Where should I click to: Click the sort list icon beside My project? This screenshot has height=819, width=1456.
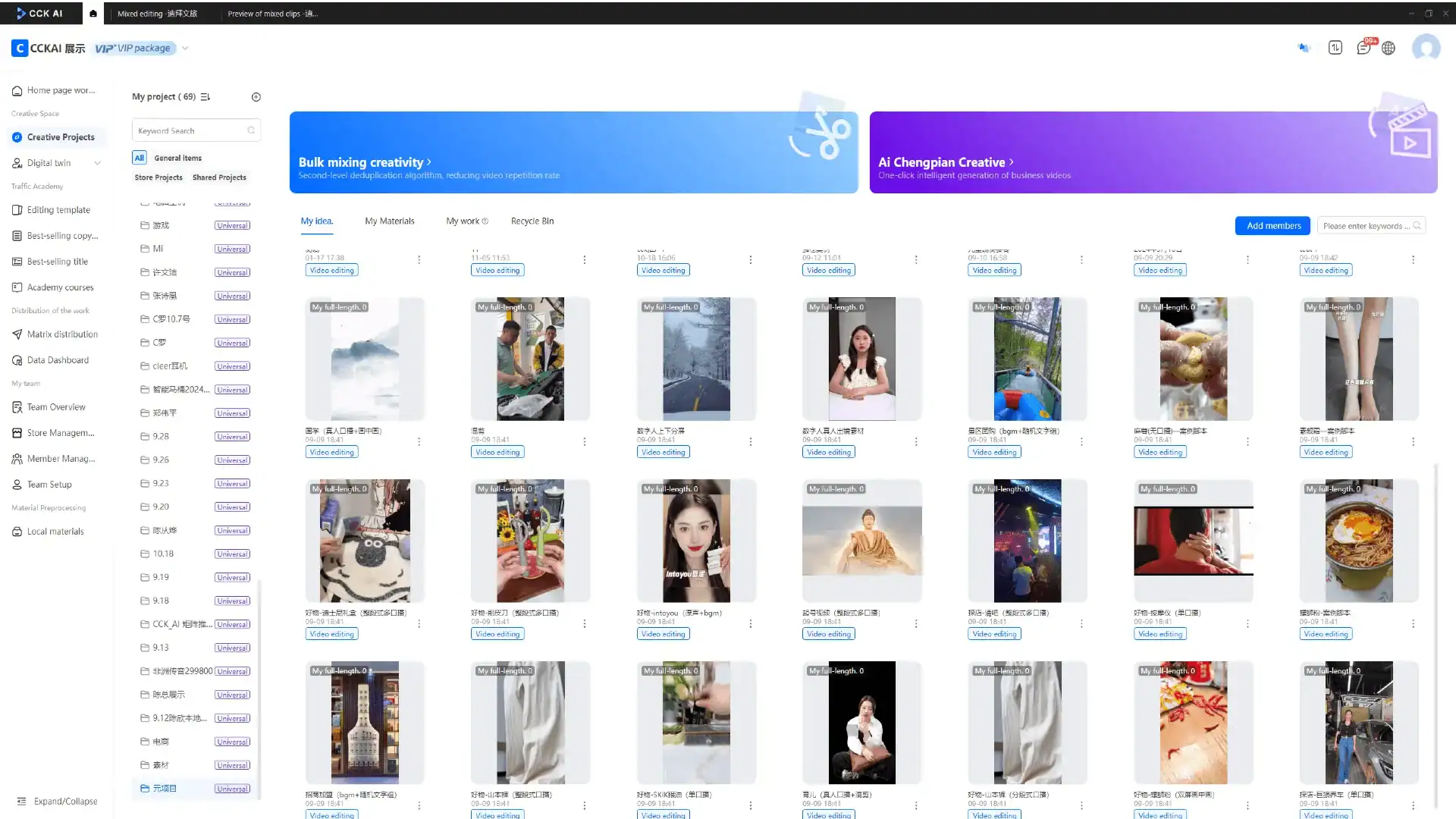[206, 97]
